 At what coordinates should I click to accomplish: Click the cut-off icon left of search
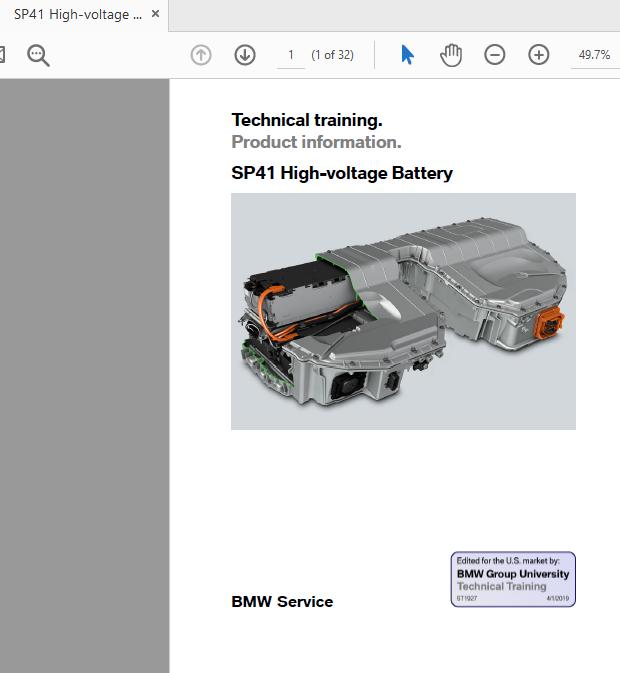click(x=3, y=55)
